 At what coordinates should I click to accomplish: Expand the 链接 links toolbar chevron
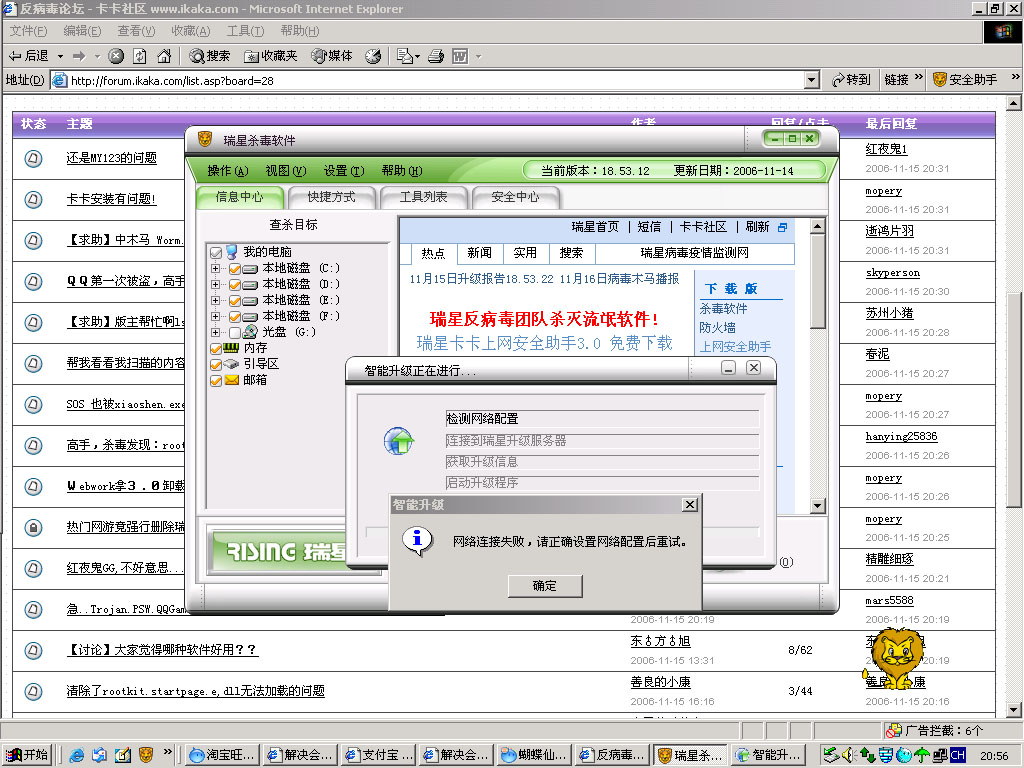pos(920,78)
